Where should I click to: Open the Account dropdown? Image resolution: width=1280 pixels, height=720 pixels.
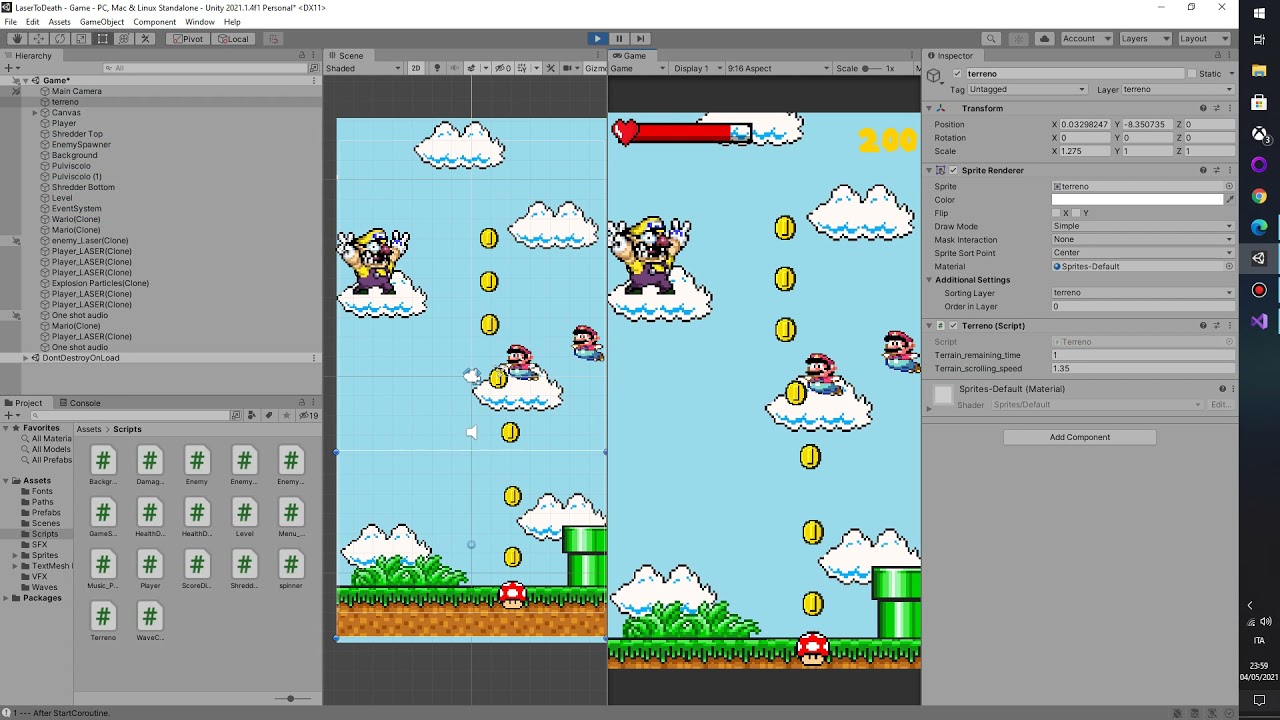[1086, 39]
